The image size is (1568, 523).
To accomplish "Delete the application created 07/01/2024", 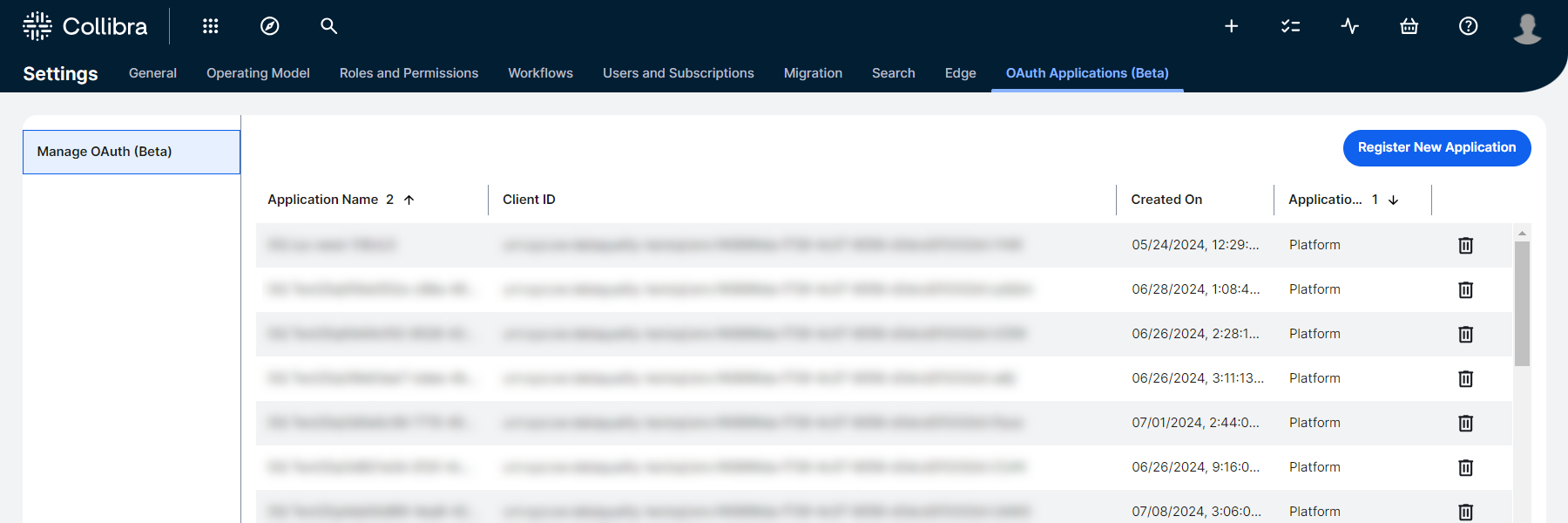I will [1465, 424].
